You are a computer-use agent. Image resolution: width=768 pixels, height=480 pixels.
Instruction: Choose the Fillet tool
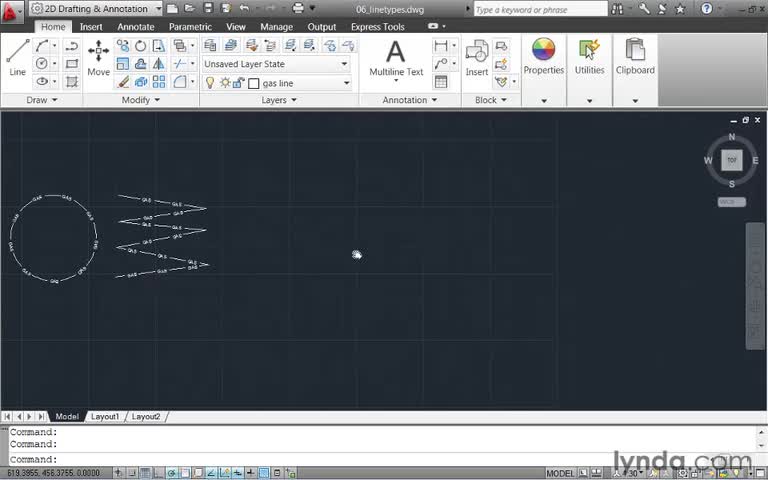pyautogui.click(x=180, y=81)
